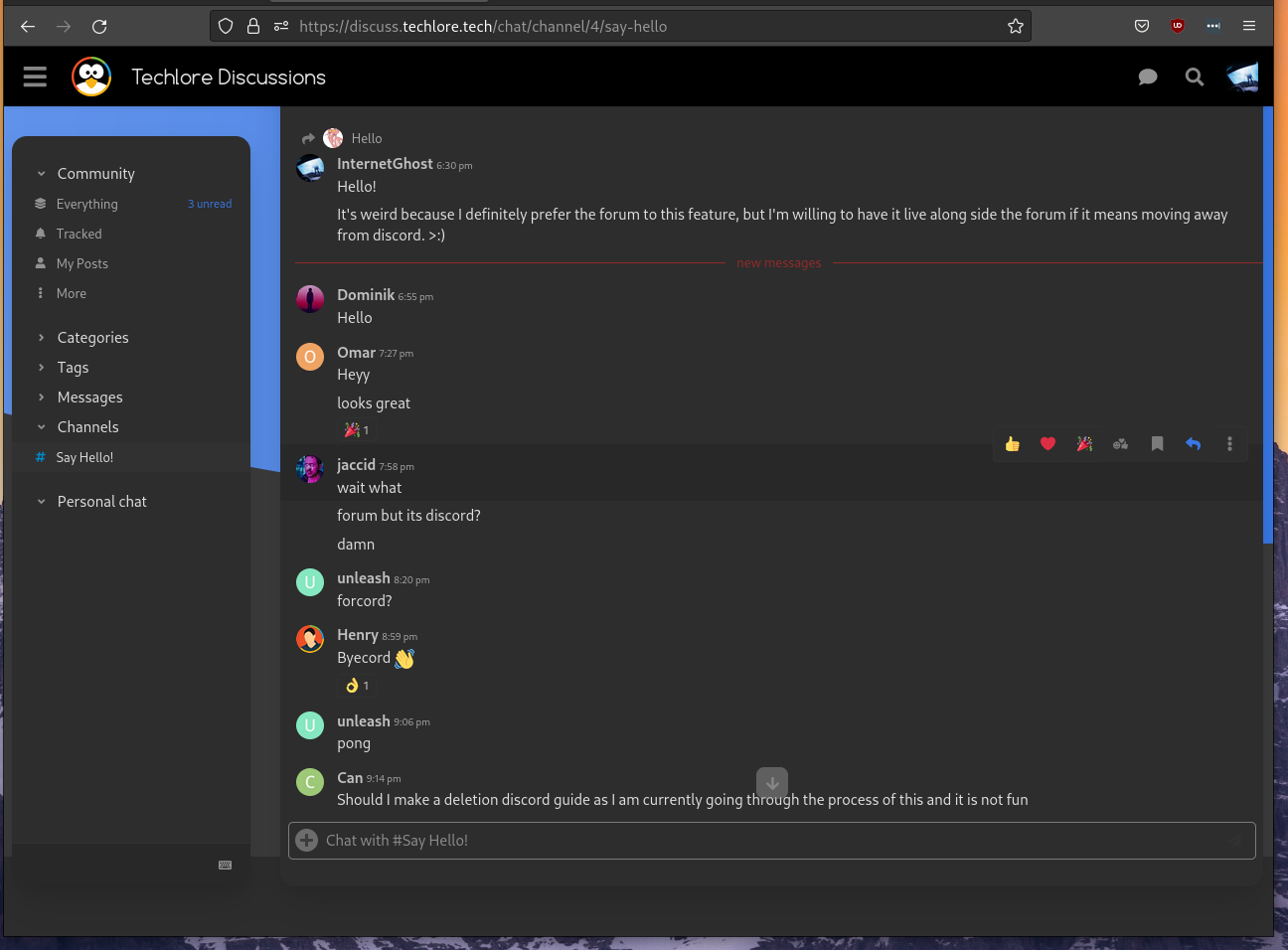1288x950 pixels.
Task: Click the 6:30 pm timestamp on InternetGhost's message
Action: point(454,166)
